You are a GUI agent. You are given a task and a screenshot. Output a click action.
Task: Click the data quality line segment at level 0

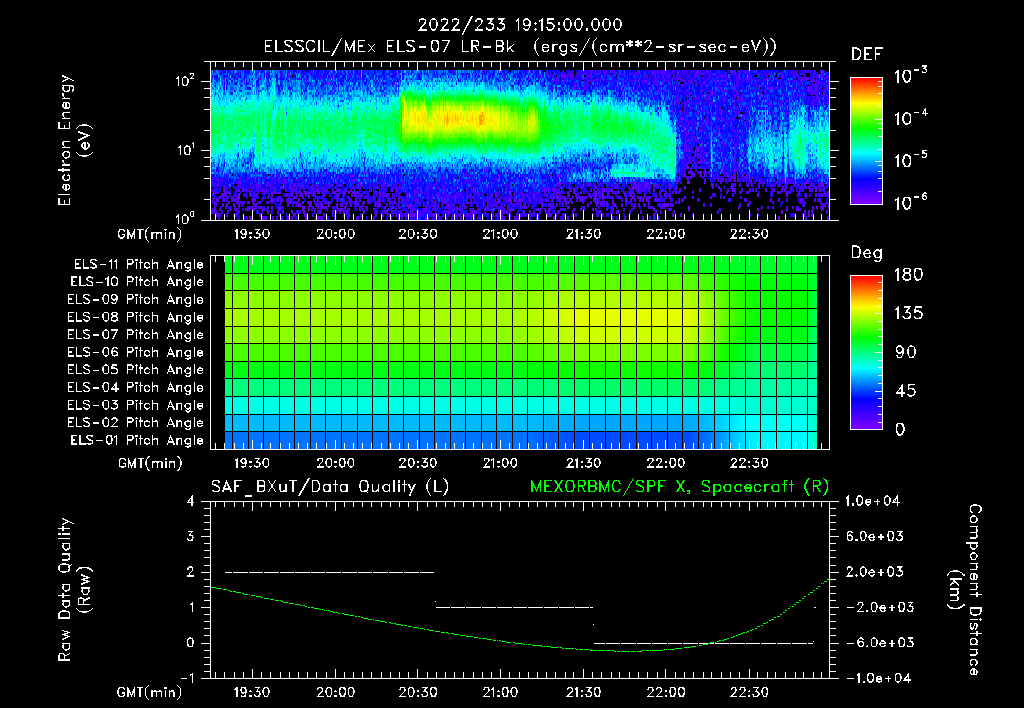click(703, 643)
